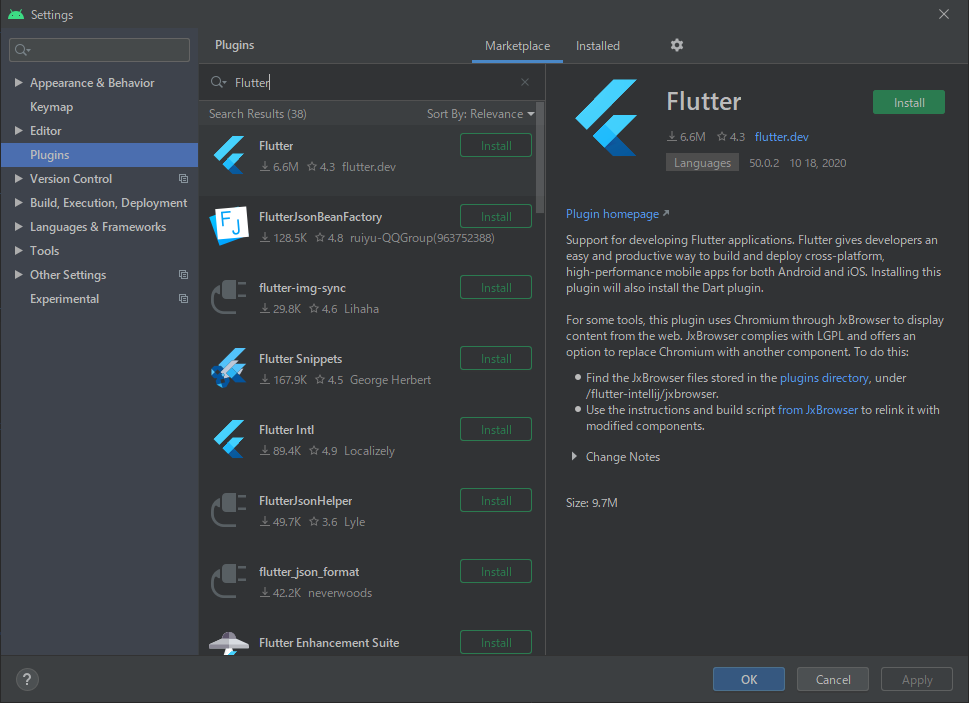
Task: Open the from JxBrowser link
Action: (x=818, y=410)
